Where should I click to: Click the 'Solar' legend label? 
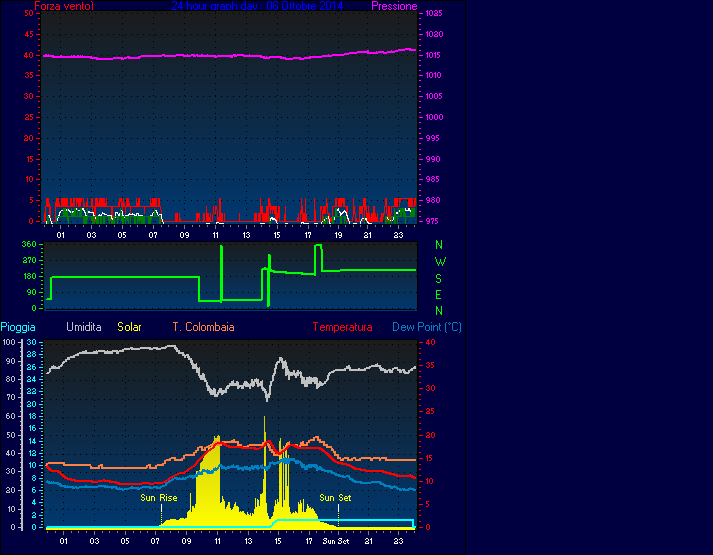click(129, 327)
